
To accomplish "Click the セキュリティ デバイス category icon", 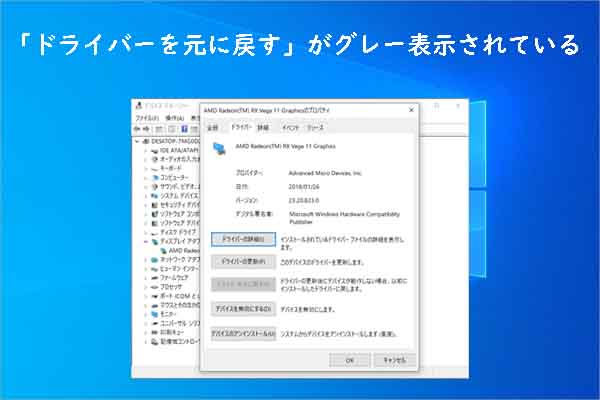I will [x=155, y=205].
